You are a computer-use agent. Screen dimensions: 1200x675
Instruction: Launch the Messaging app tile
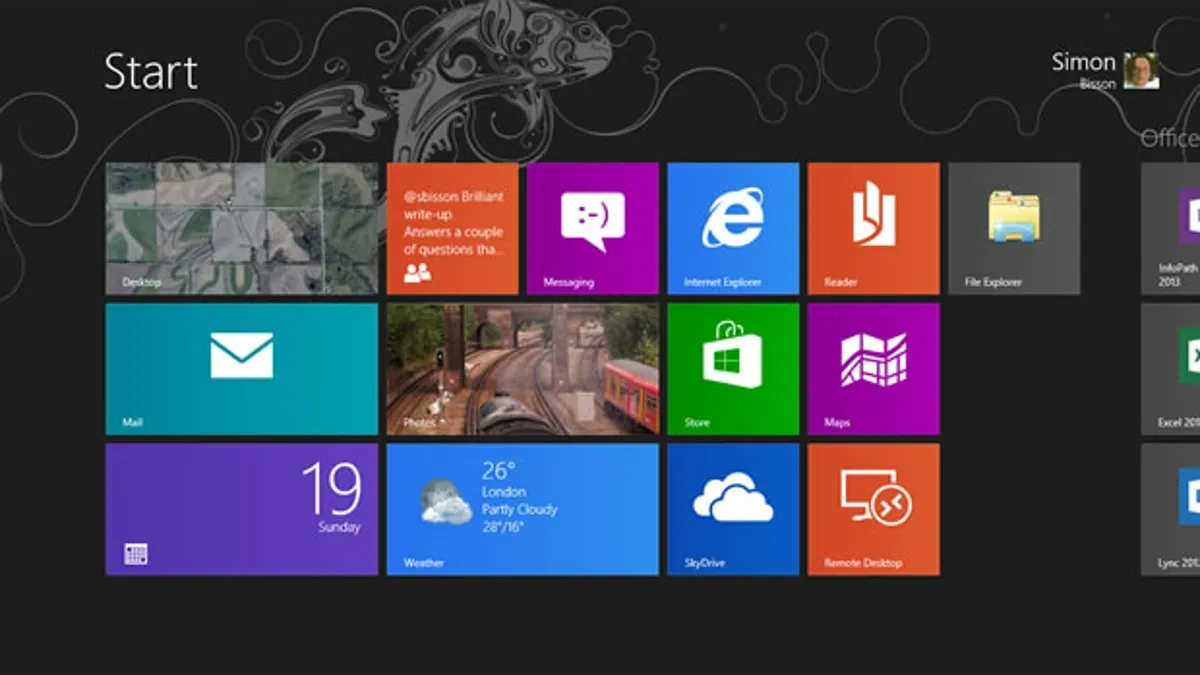coord(592,229)
